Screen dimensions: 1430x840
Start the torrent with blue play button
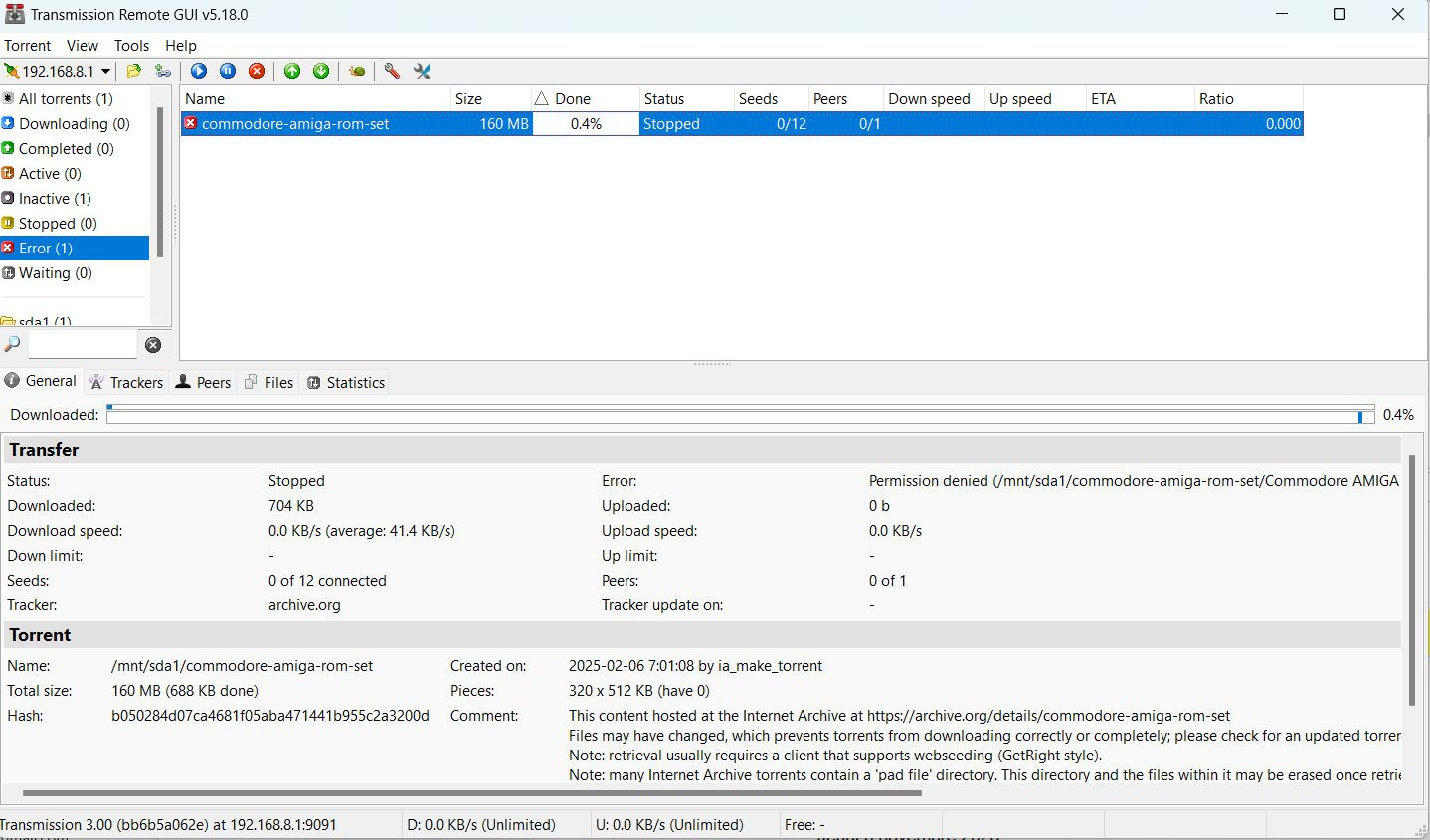[199, 71]
